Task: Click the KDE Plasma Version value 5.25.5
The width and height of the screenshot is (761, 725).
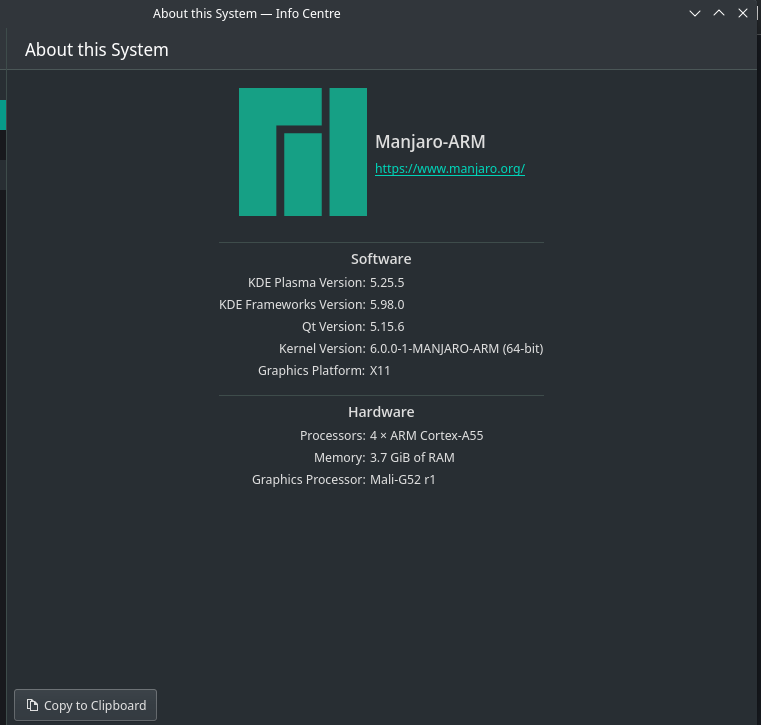Action: (387, 283)
